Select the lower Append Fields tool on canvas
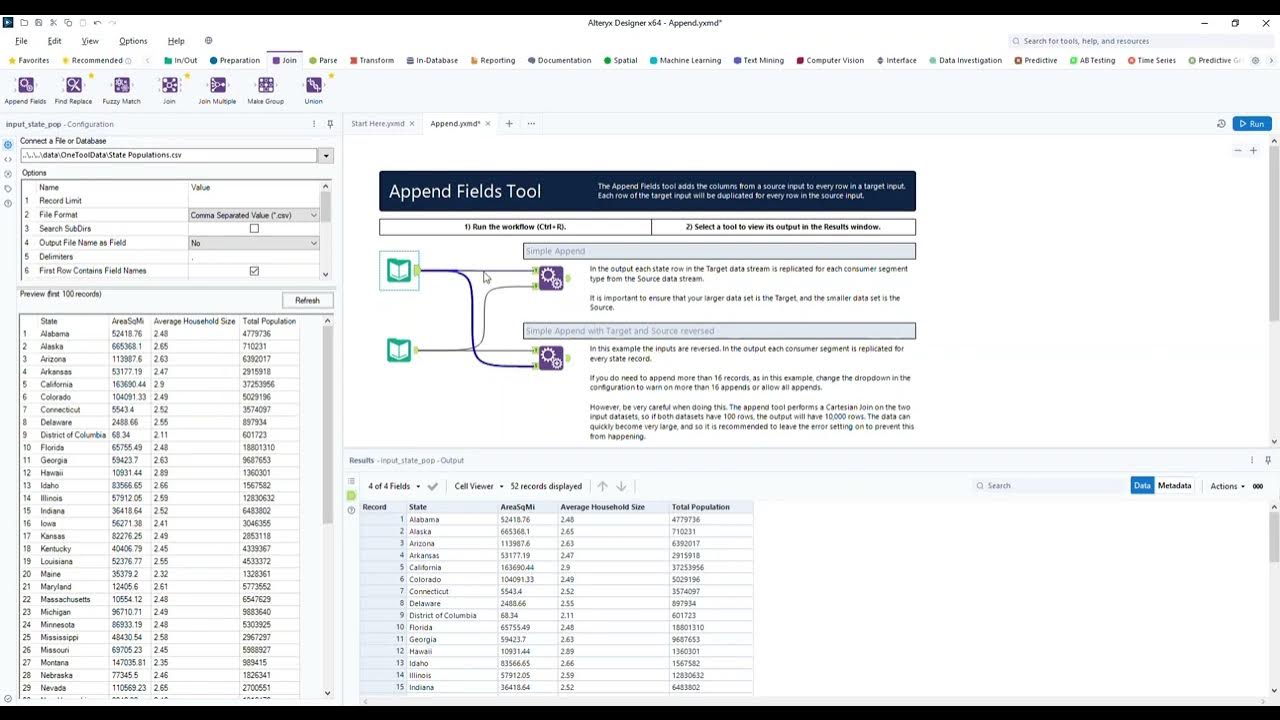The width and height of the screenshot is (1280, 720). pos(551,357)
